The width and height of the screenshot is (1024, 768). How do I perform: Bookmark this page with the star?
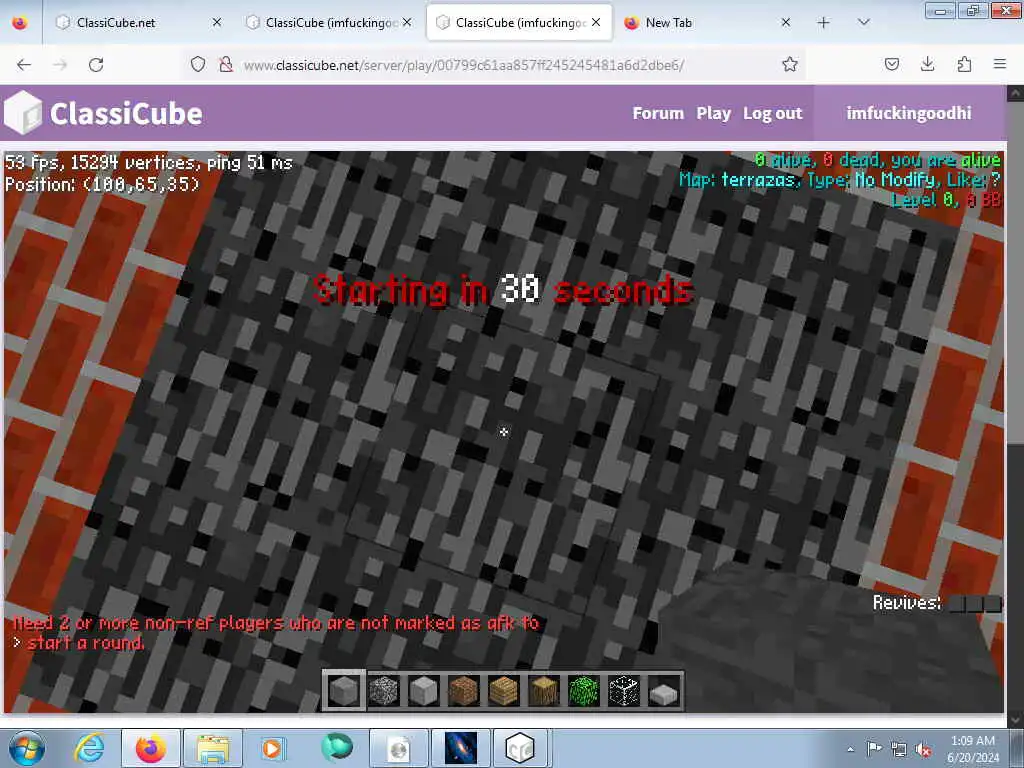(790, 64)
